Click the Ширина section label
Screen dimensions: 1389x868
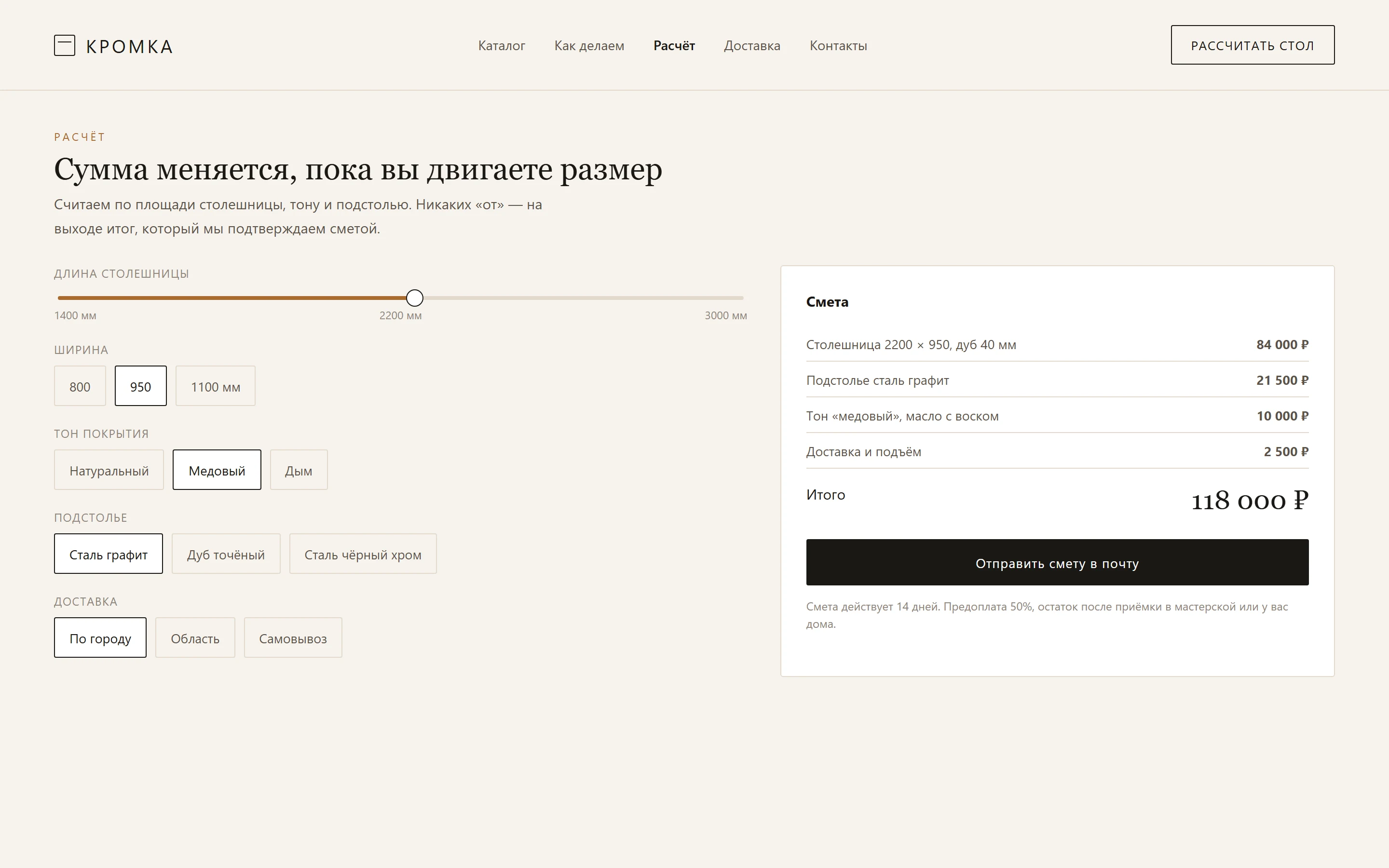click(81, 350)
